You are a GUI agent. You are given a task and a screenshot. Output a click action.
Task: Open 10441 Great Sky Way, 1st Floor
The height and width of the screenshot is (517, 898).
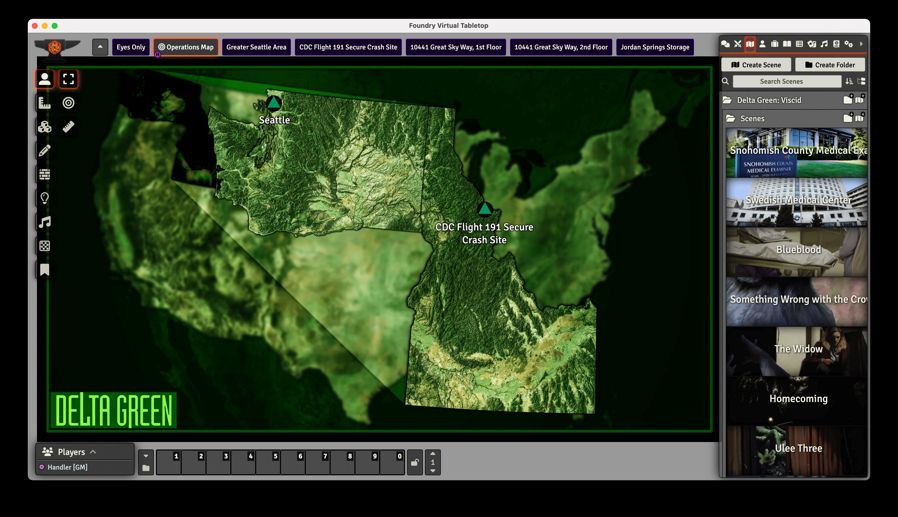coord(456,47)
